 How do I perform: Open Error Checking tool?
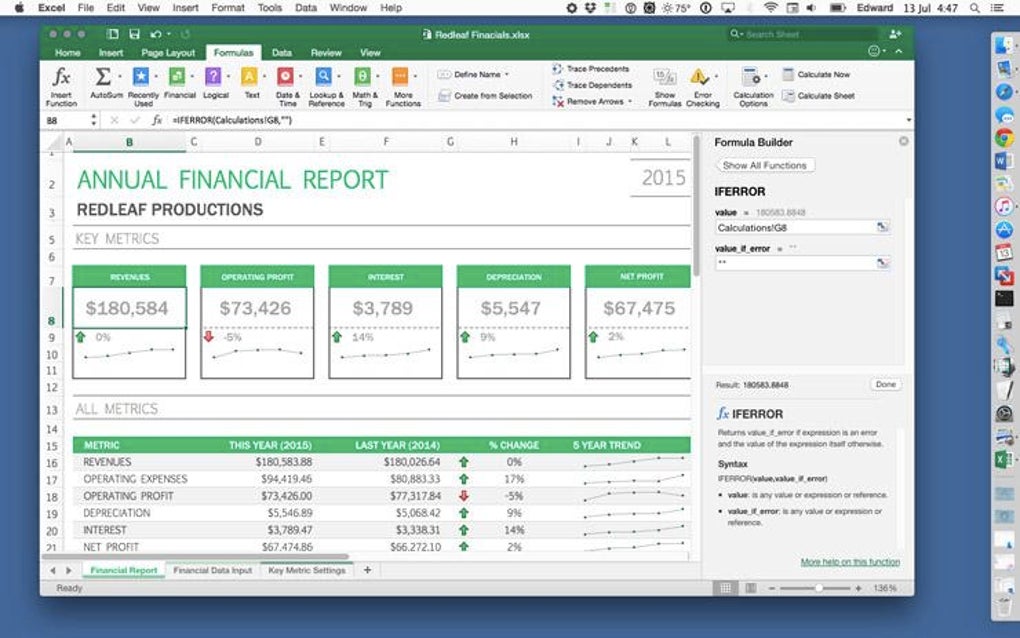[702, 86]
